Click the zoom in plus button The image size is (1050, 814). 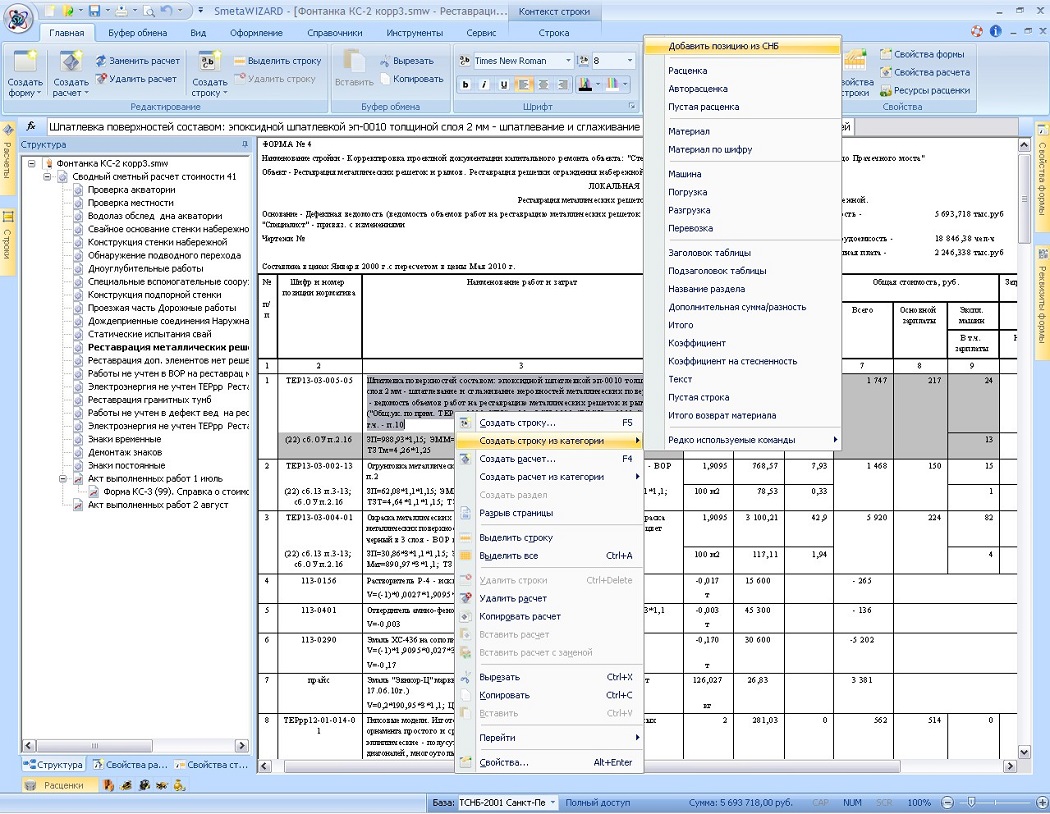point(1041,803)
